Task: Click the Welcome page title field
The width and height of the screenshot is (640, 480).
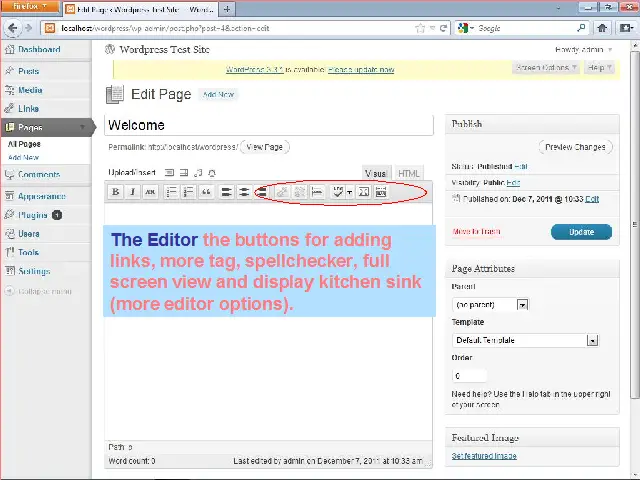Action: (x=269, y=125)
